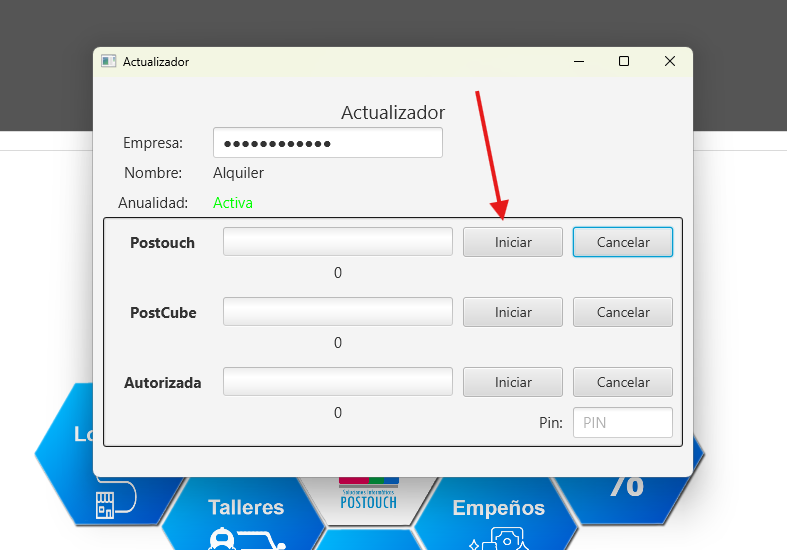Click the Postouch progress bar

click(x=337, y=242)
